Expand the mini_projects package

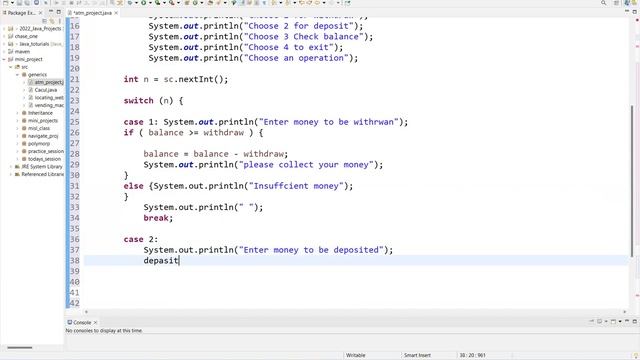pyautogui.click(x=18, y=120)
